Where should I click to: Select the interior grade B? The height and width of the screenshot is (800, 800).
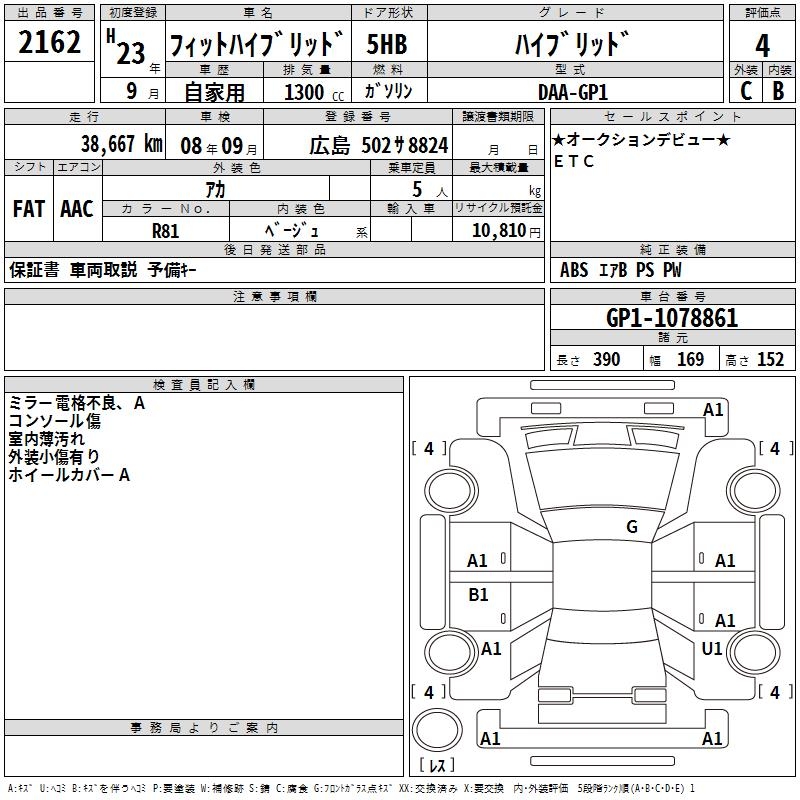click(x=778, y=91)
